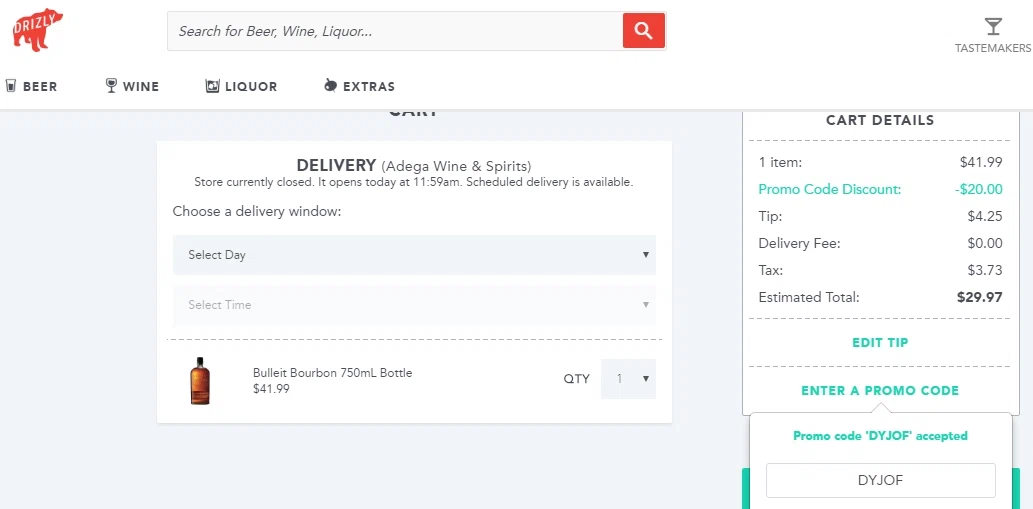
Task: Click EDIT TIP
Action: [880, 342]
